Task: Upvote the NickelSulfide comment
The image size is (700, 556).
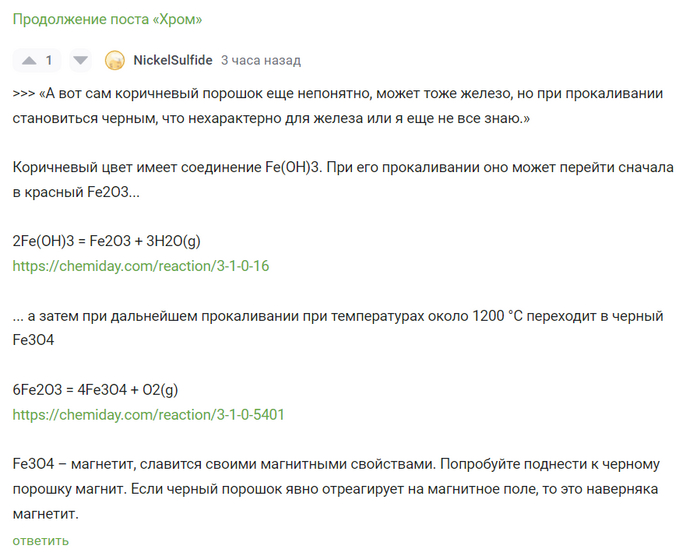Action: (x=27, y=60)
